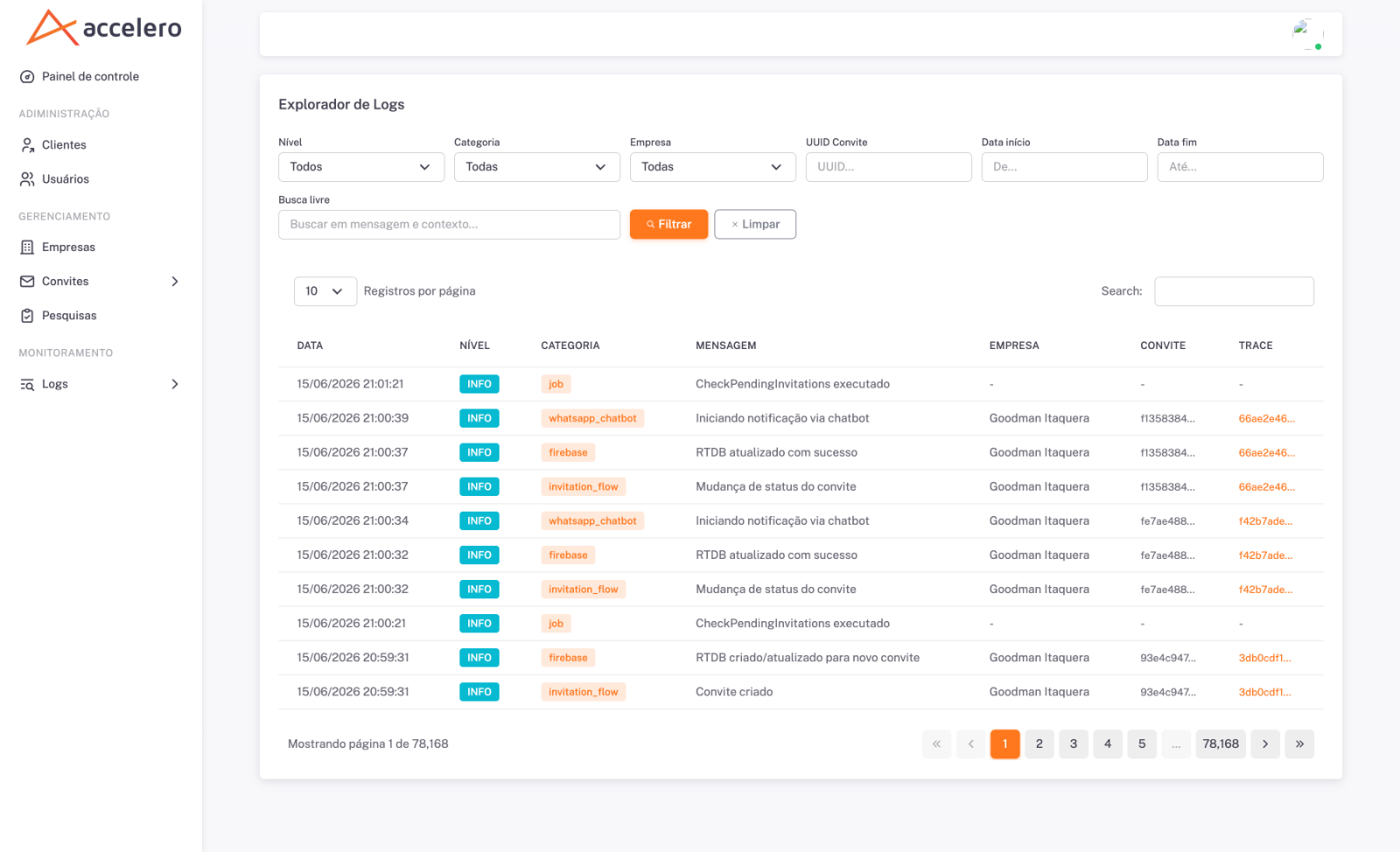Open Painel de controle dashboard icon
This screenshot has width=1400, height=852.
pos(27,77)
